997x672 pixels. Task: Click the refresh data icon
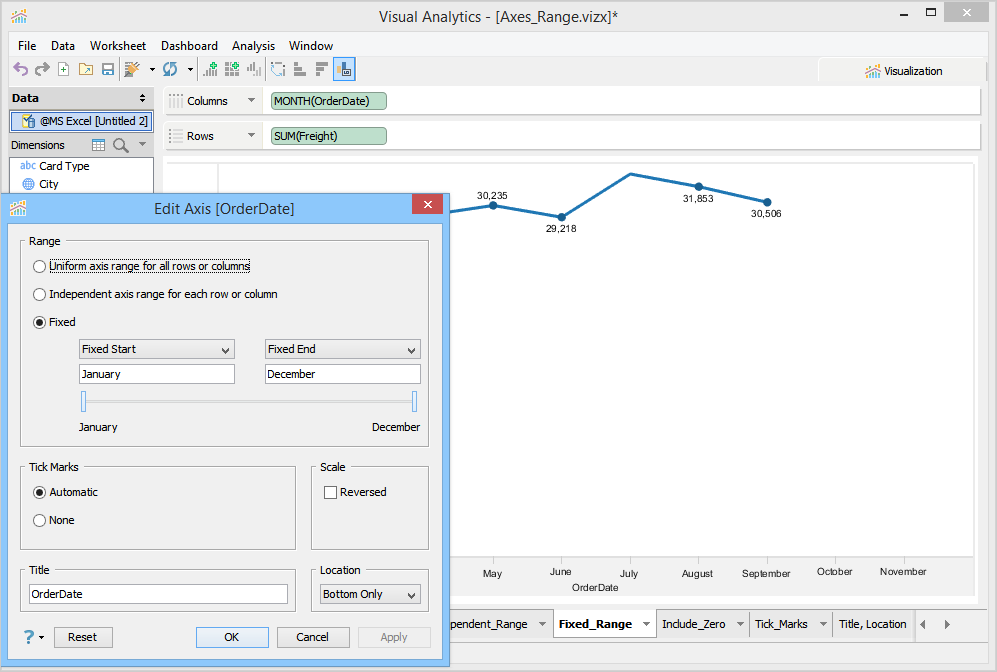170,69
